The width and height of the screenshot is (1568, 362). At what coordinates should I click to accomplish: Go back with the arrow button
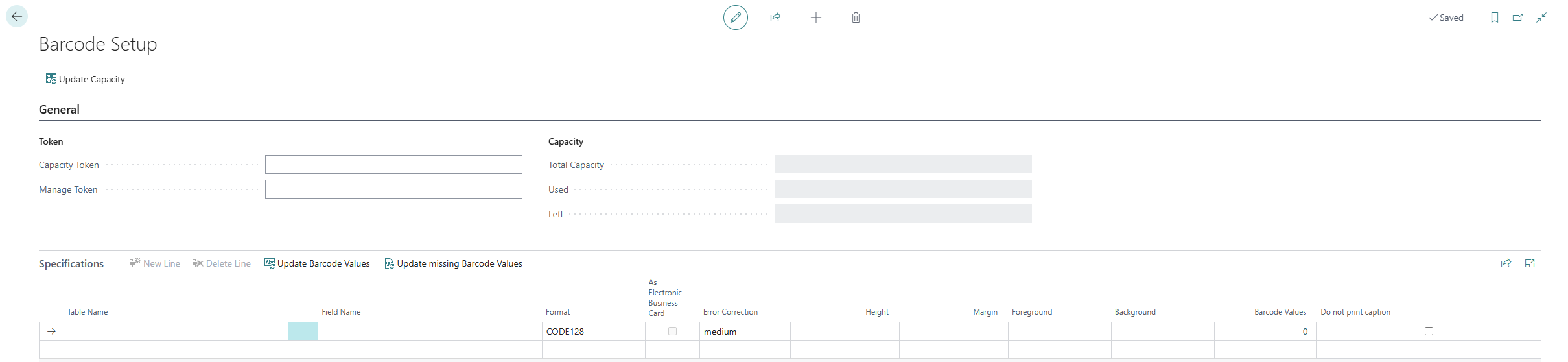click(x=17, y=16)
